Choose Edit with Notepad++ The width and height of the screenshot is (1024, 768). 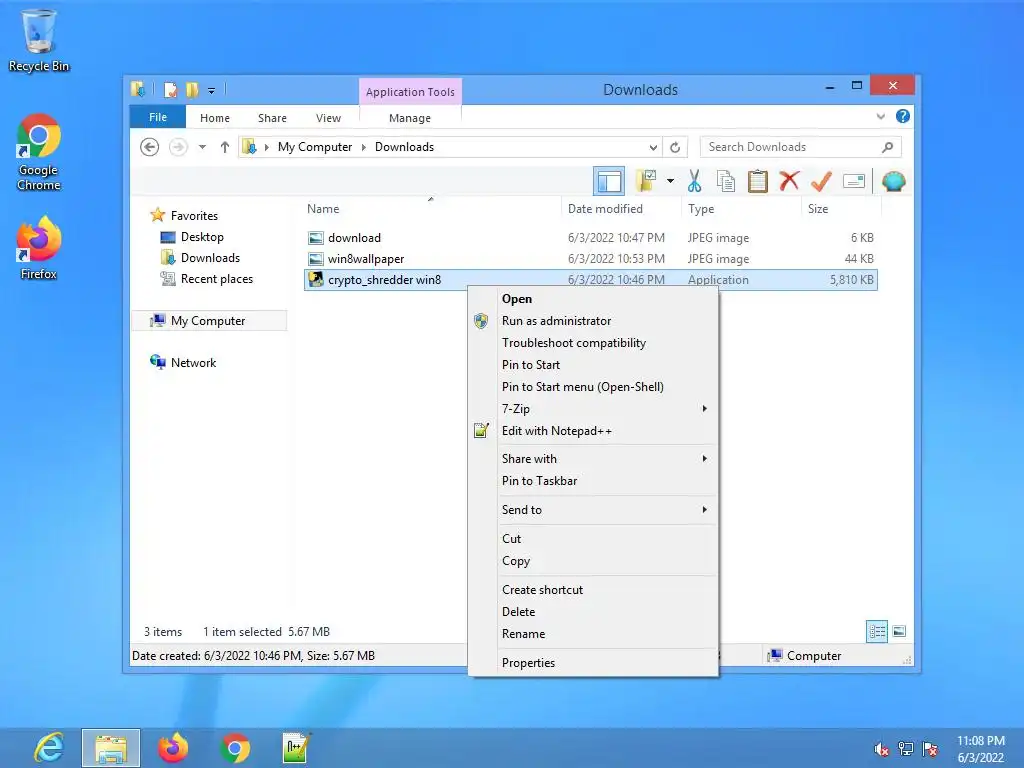coord(593,430)
